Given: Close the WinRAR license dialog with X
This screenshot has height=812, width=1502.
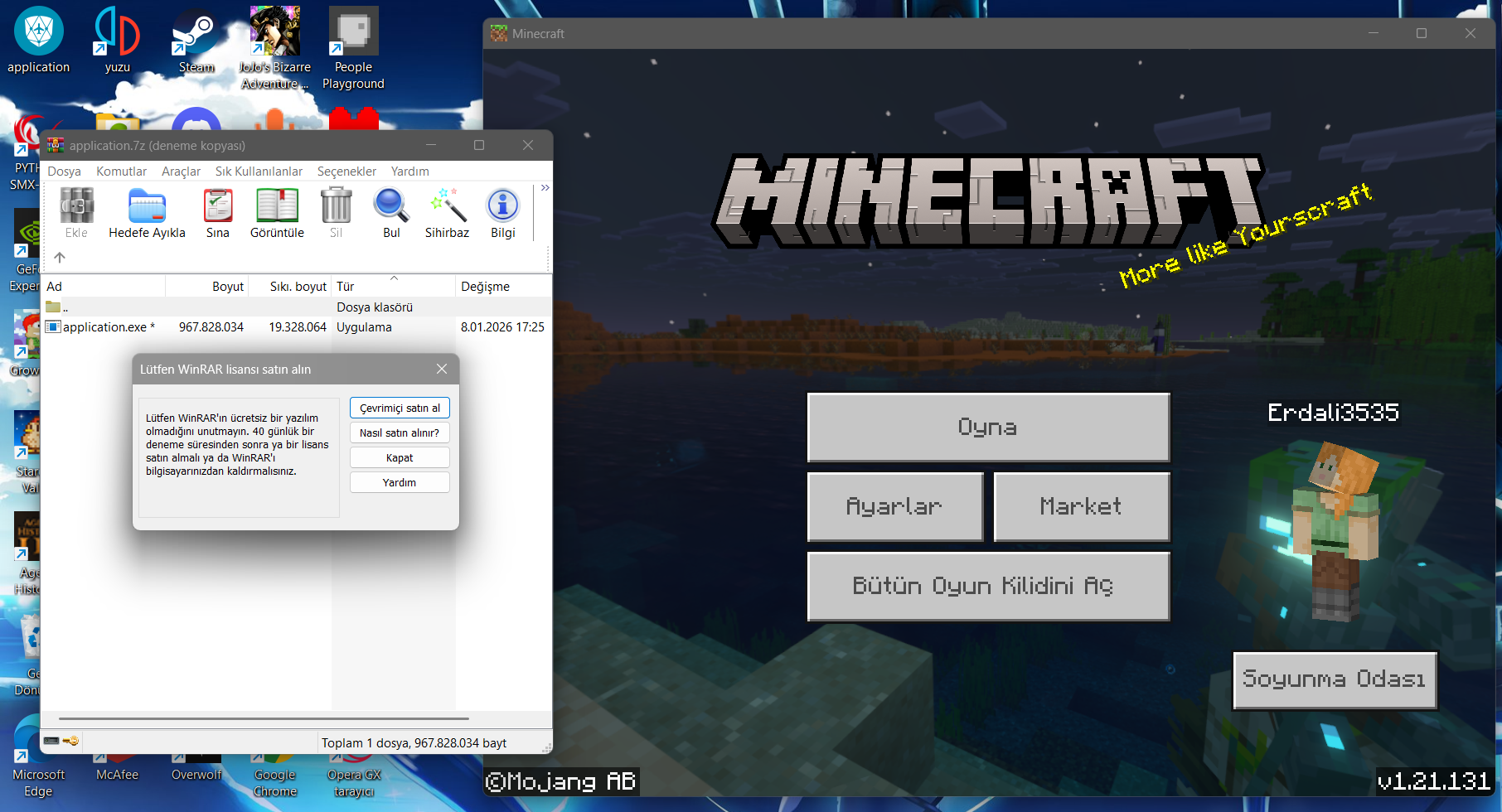Looking at the screenshot, I should [442, 369].
